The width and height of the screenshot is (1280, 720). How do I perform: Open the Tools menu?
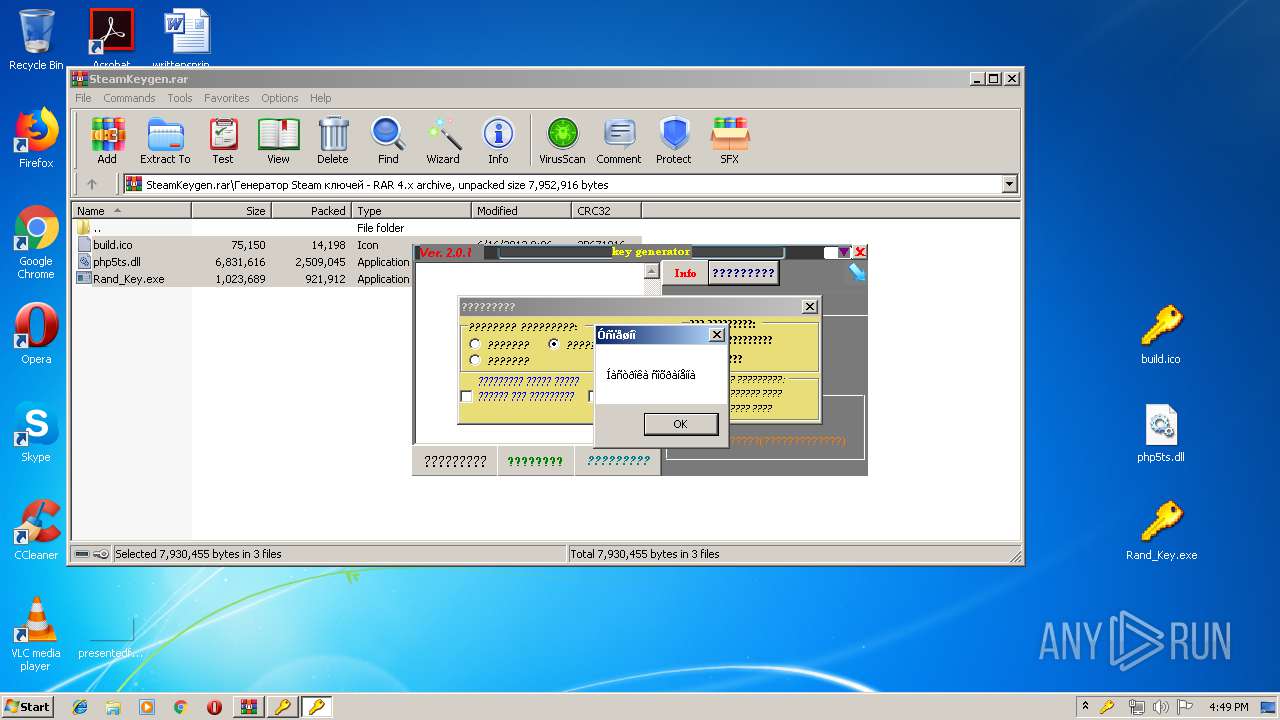point(180,98)
